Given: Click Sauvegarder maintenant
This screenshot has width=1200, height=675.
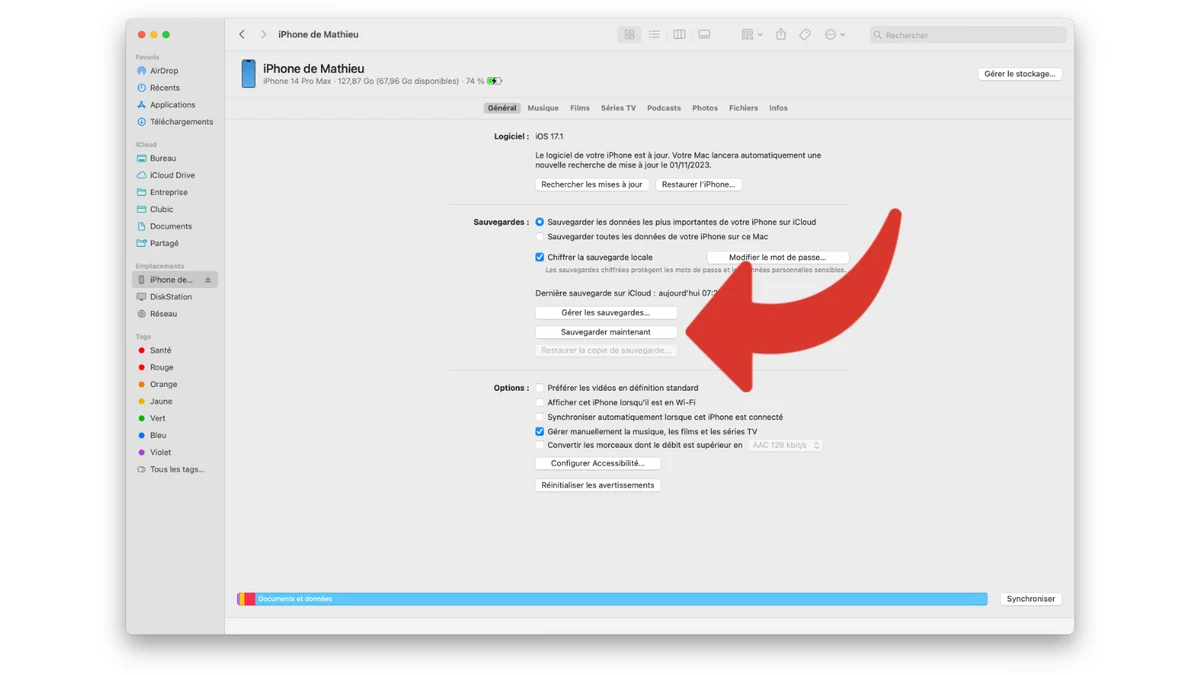Looking at the screenshot, I should (x=606, y=332).
